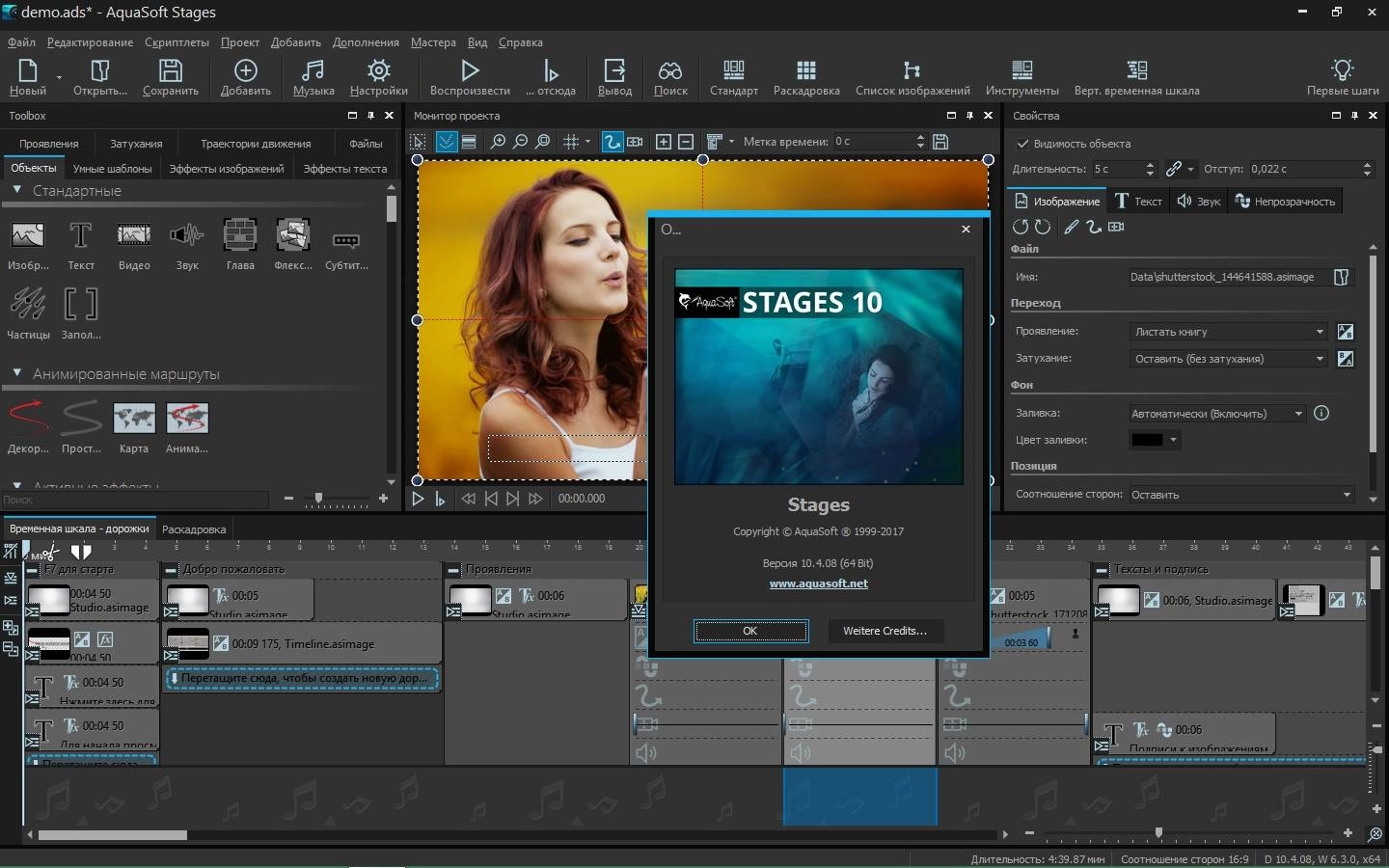The width and height of the screenshot is (1389, 868).
Task: Click the Добавить plus toolbar icon
Action: [246, 76]
